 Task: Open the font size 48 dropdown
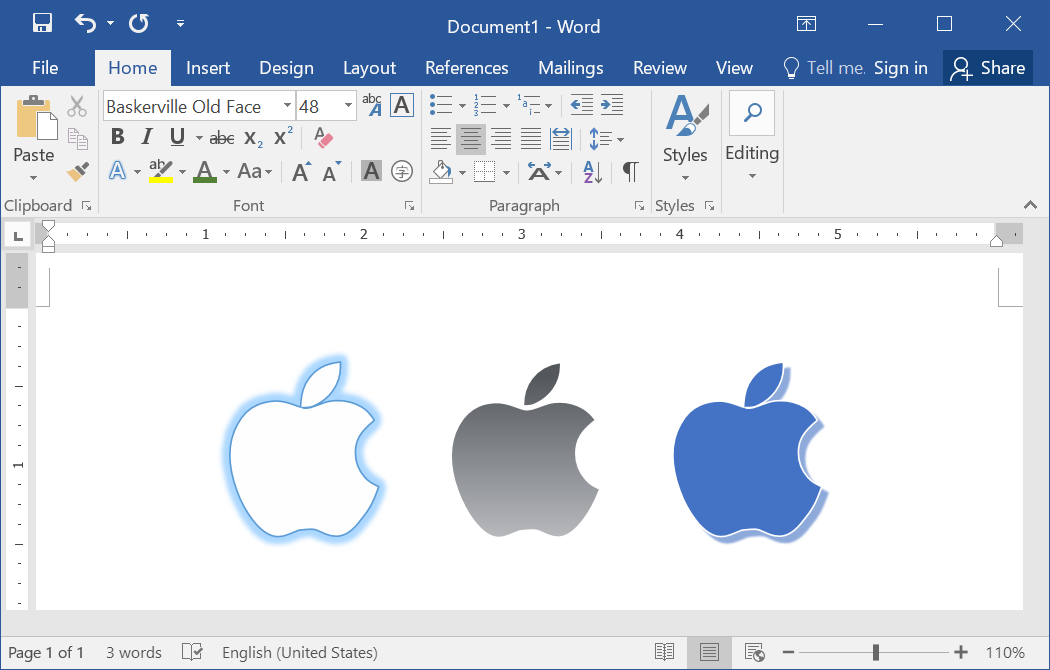point(348,106)
